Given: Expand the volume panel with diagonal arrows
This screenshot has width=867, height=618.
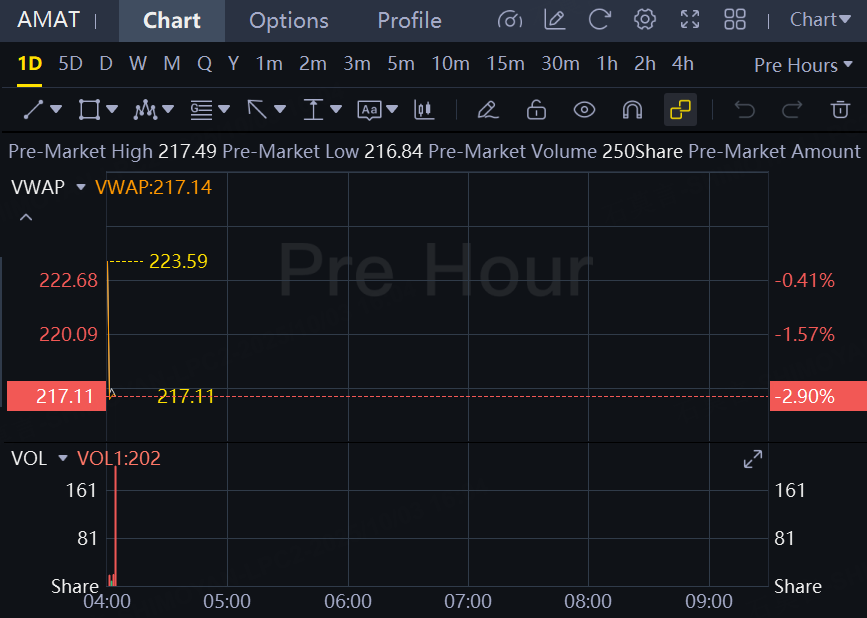Looking at the screenshot, I should (753, 459).
